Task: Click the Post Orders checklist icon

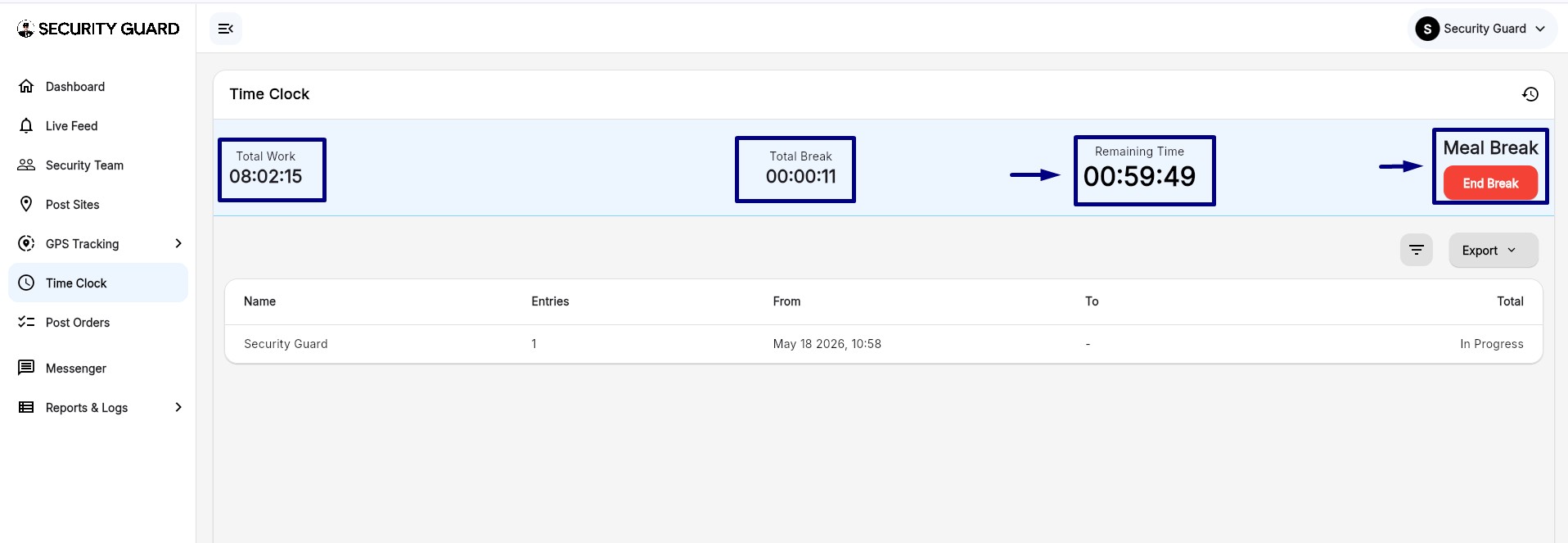Action: click(26, 322)
